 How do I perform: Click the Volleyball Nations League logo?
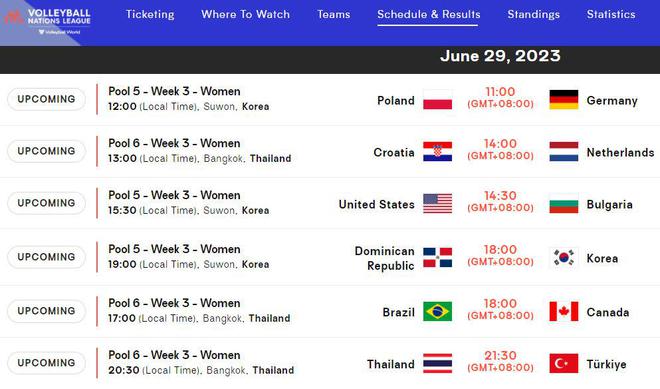click(x=48, y=21)
